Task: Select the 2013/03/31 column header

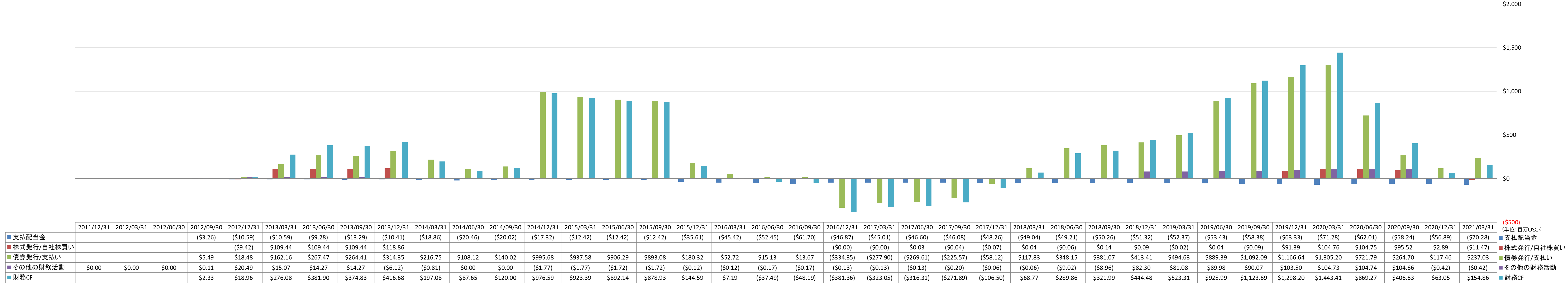Action: pyautogui.click(x=281, y=228)
